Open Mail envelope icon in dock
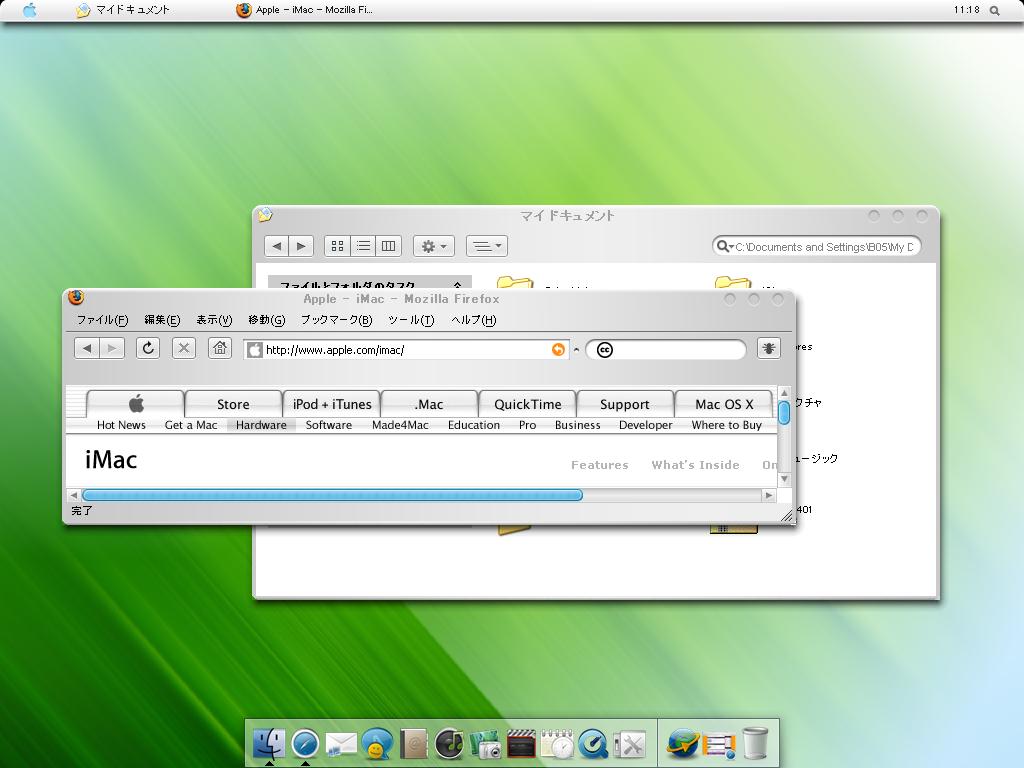The image size is (1024, 768). pos(341,744)
